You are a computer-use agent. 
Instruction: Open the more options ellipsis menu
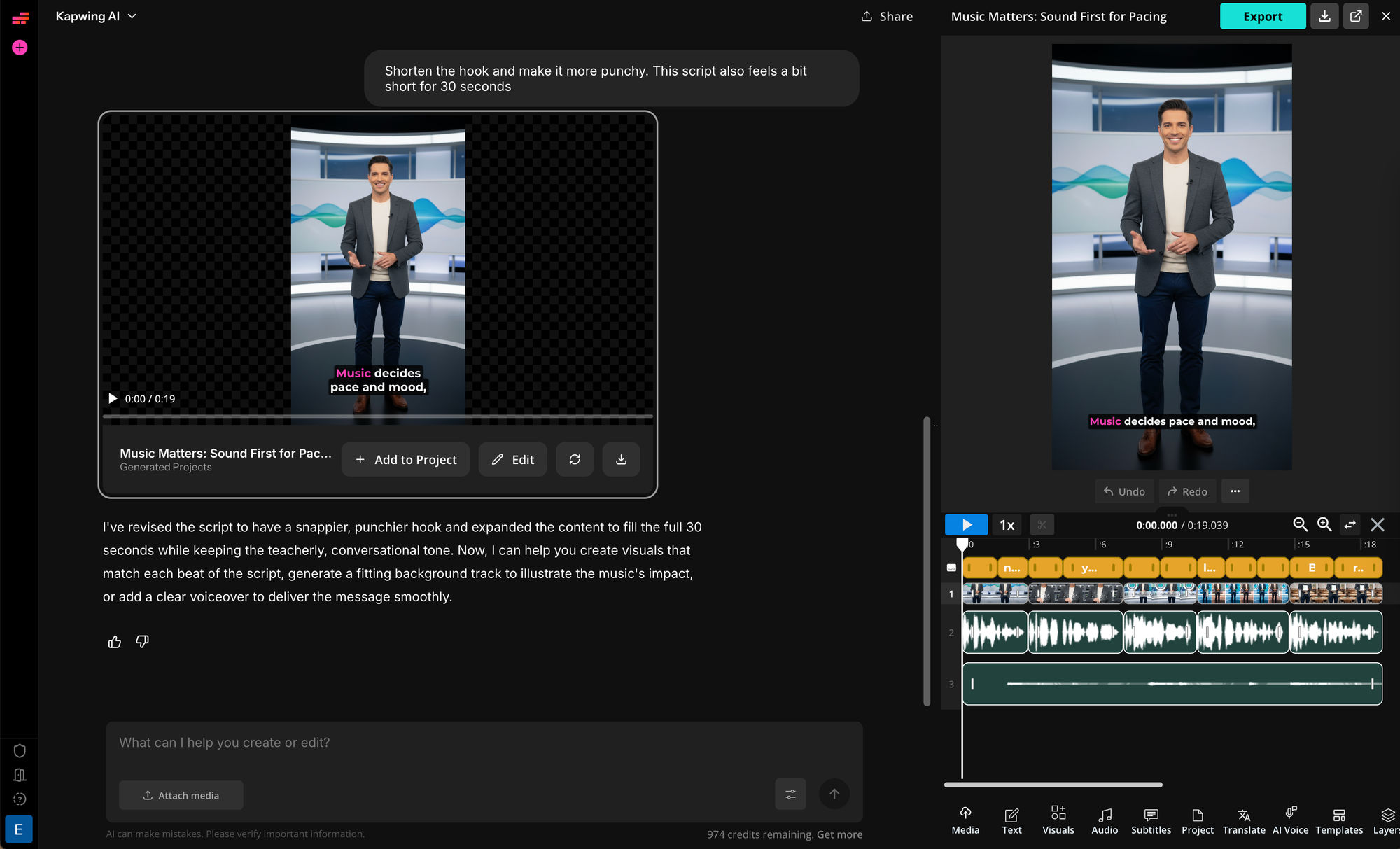pos(1235,491)
